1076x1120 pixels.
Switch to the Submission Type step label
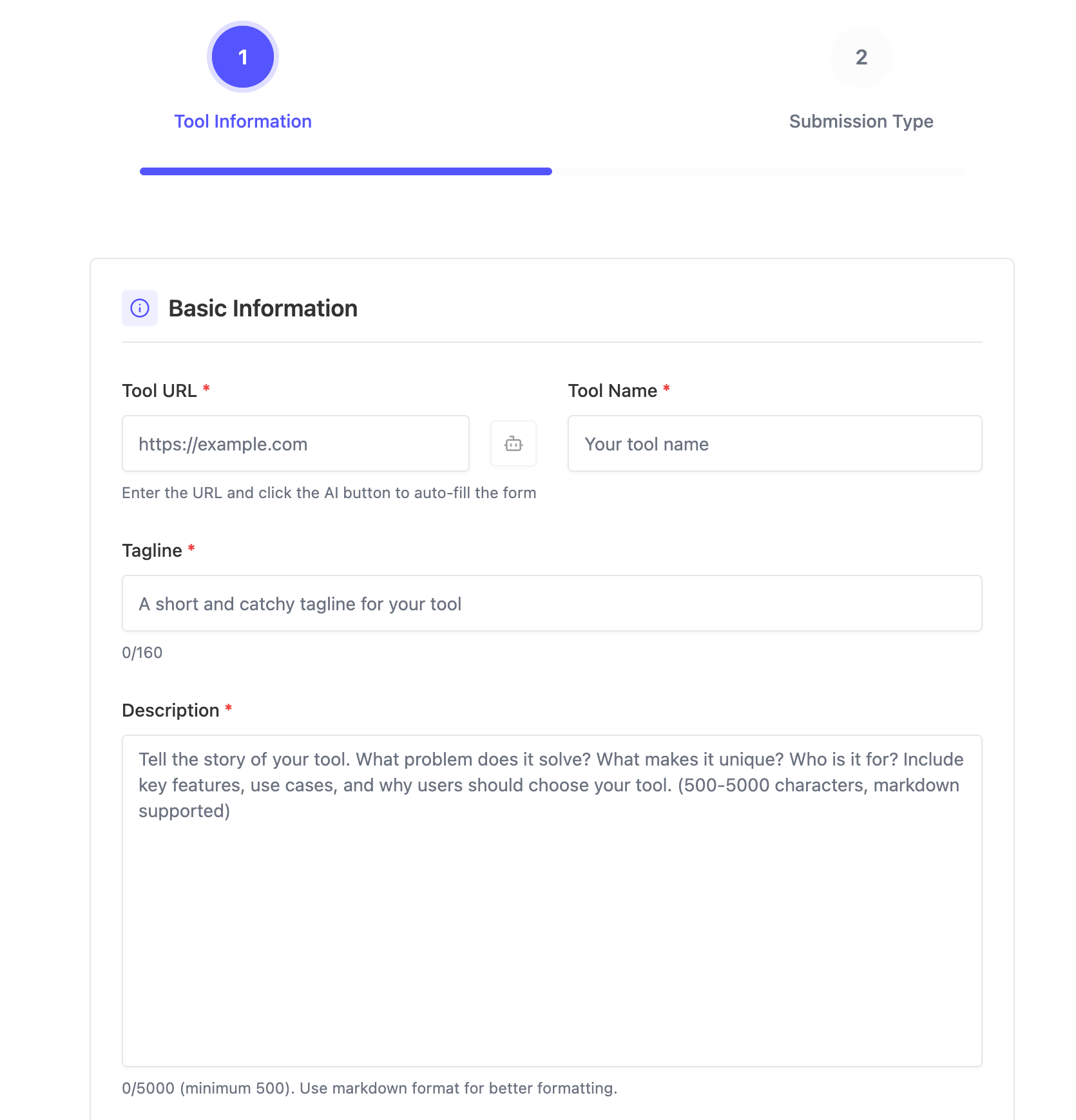click(x=861, y=121)
